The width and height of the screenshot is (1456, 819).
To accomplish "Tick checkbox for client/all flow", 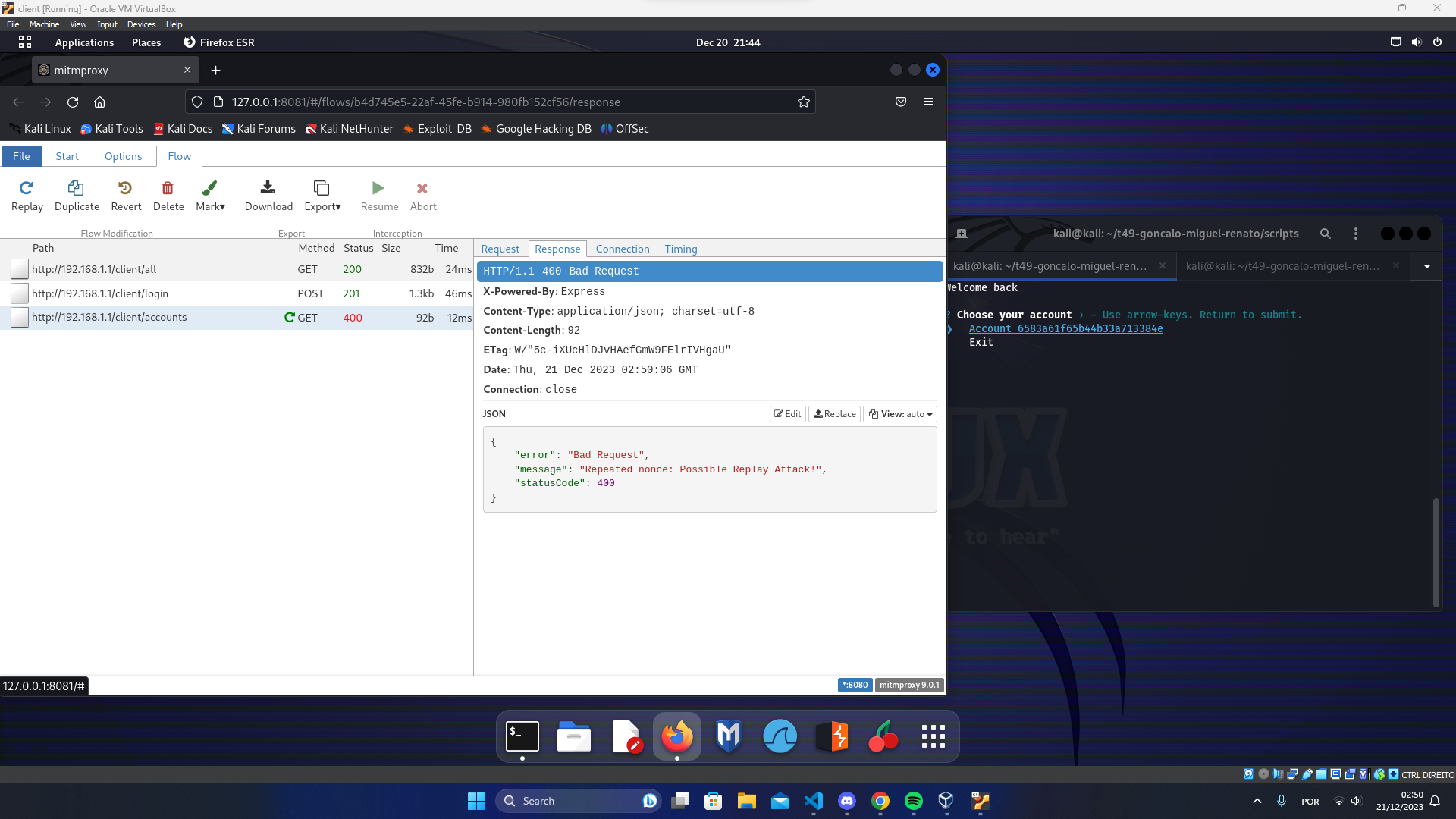I will (x=20, y=269).
